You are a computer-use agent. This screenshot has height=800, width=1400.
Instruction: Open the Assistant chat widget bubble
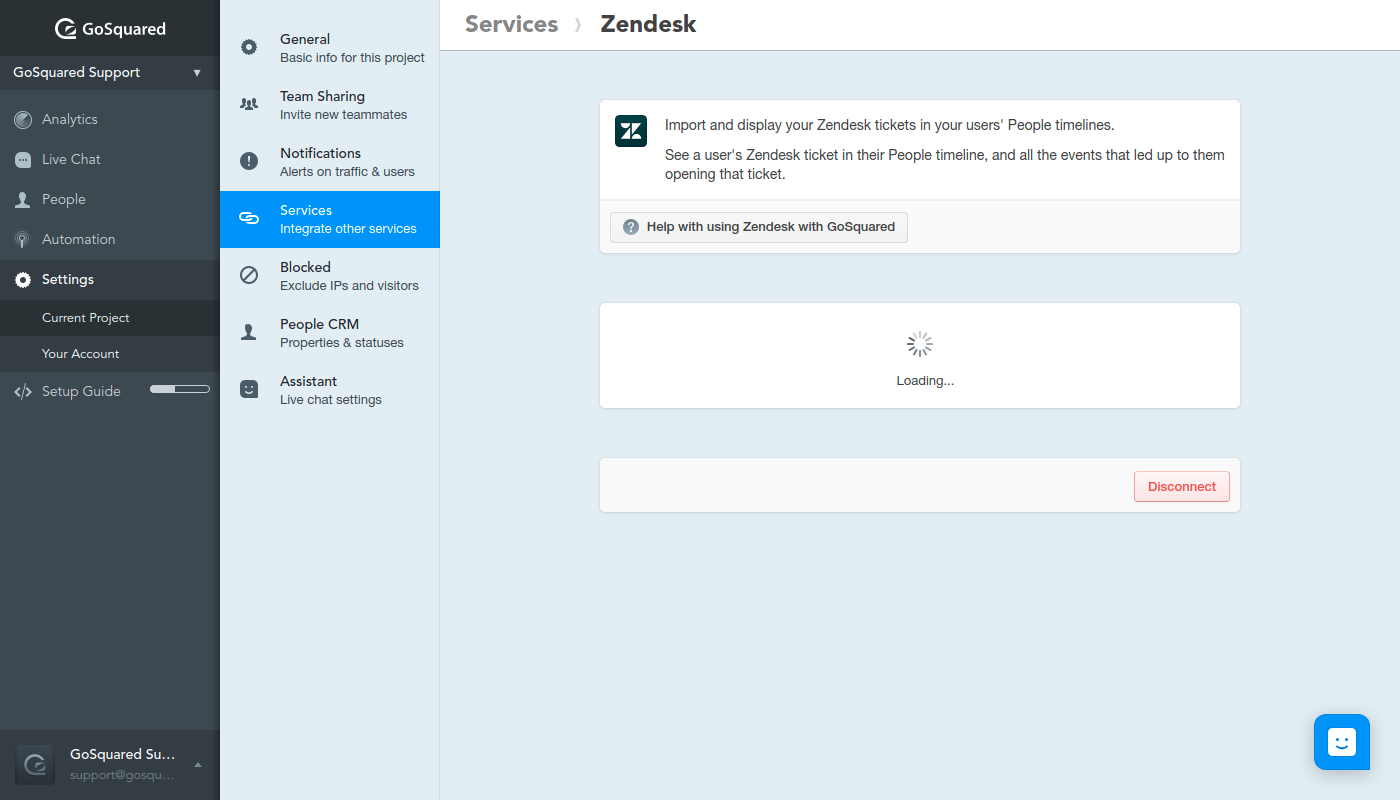1341,742
